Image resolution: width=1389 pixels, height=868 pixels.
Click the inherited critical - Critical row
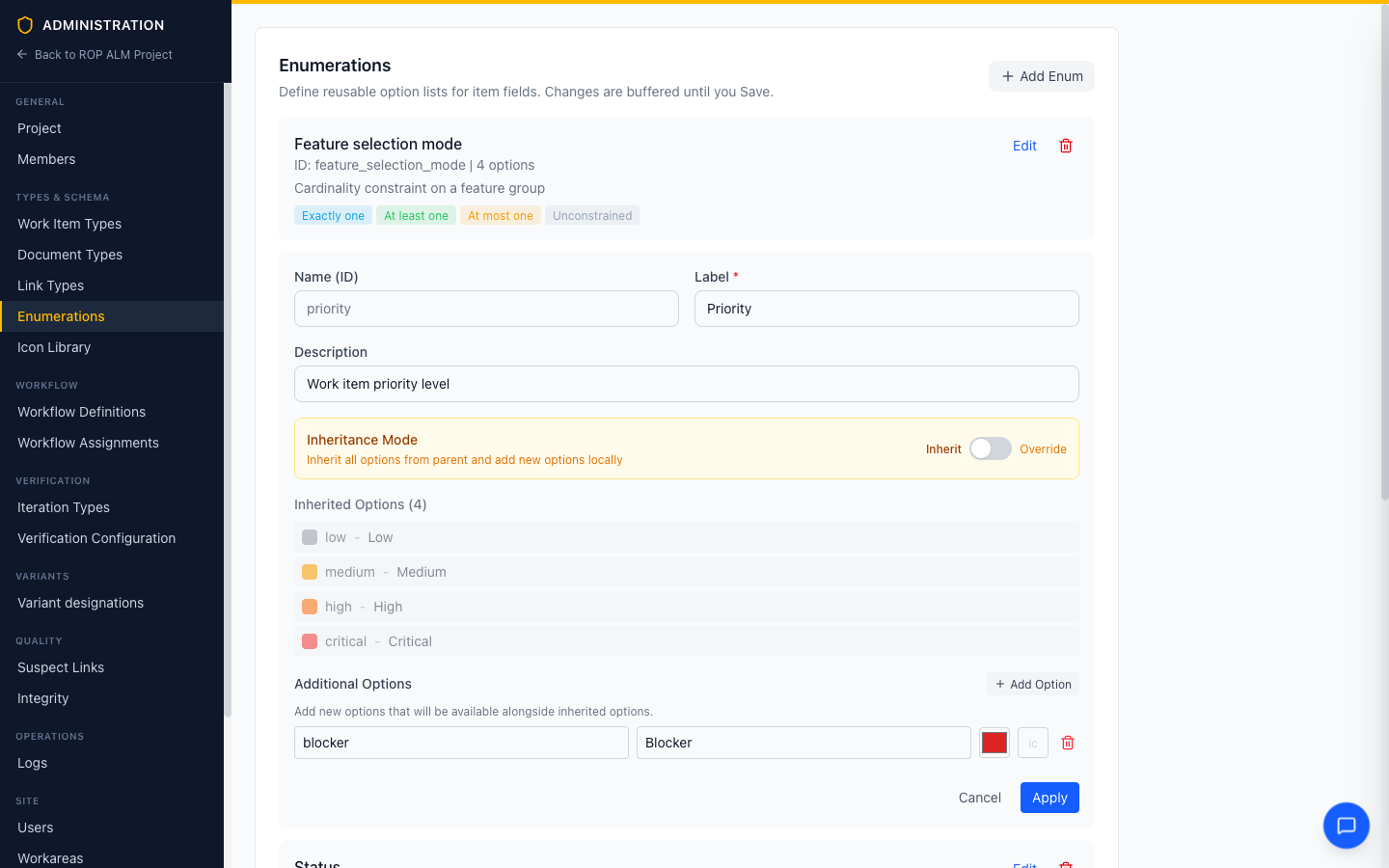[687, 641]
